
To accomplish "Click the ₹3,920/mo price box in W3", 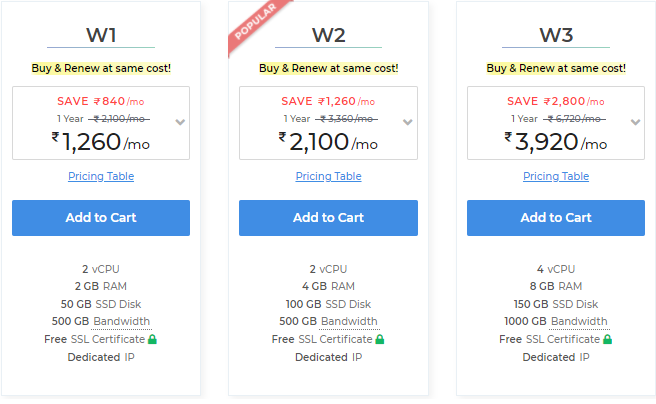I will click(x=556, y=123).
